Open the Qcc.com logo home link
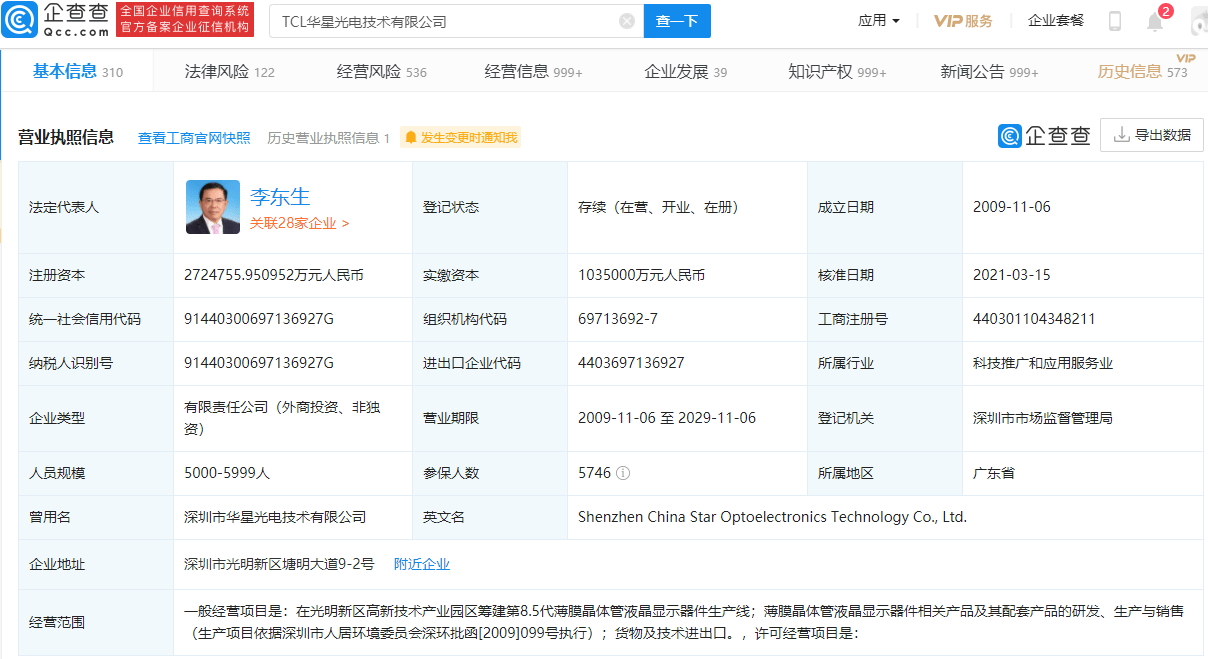Screen dimensions: 1208x659 click(x=55, y=19)
